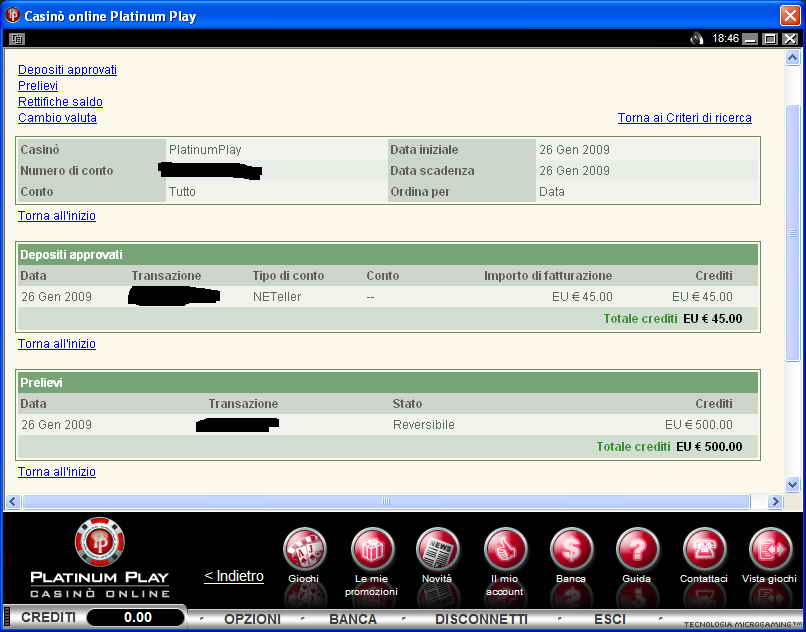Click the Stato column header in Prelievi

pyautogui.click(x=407, y=404)
